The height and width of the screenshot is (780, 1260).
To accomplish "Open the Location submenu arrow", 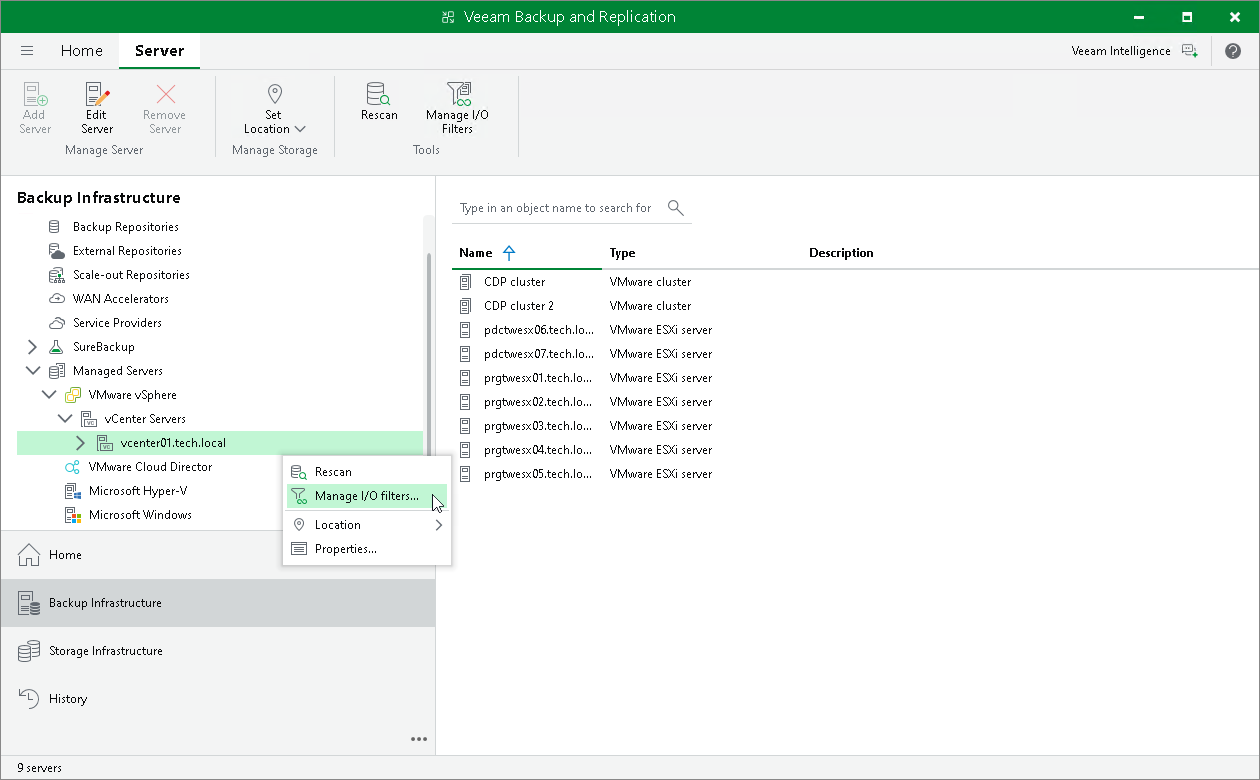I will point(438,525).
